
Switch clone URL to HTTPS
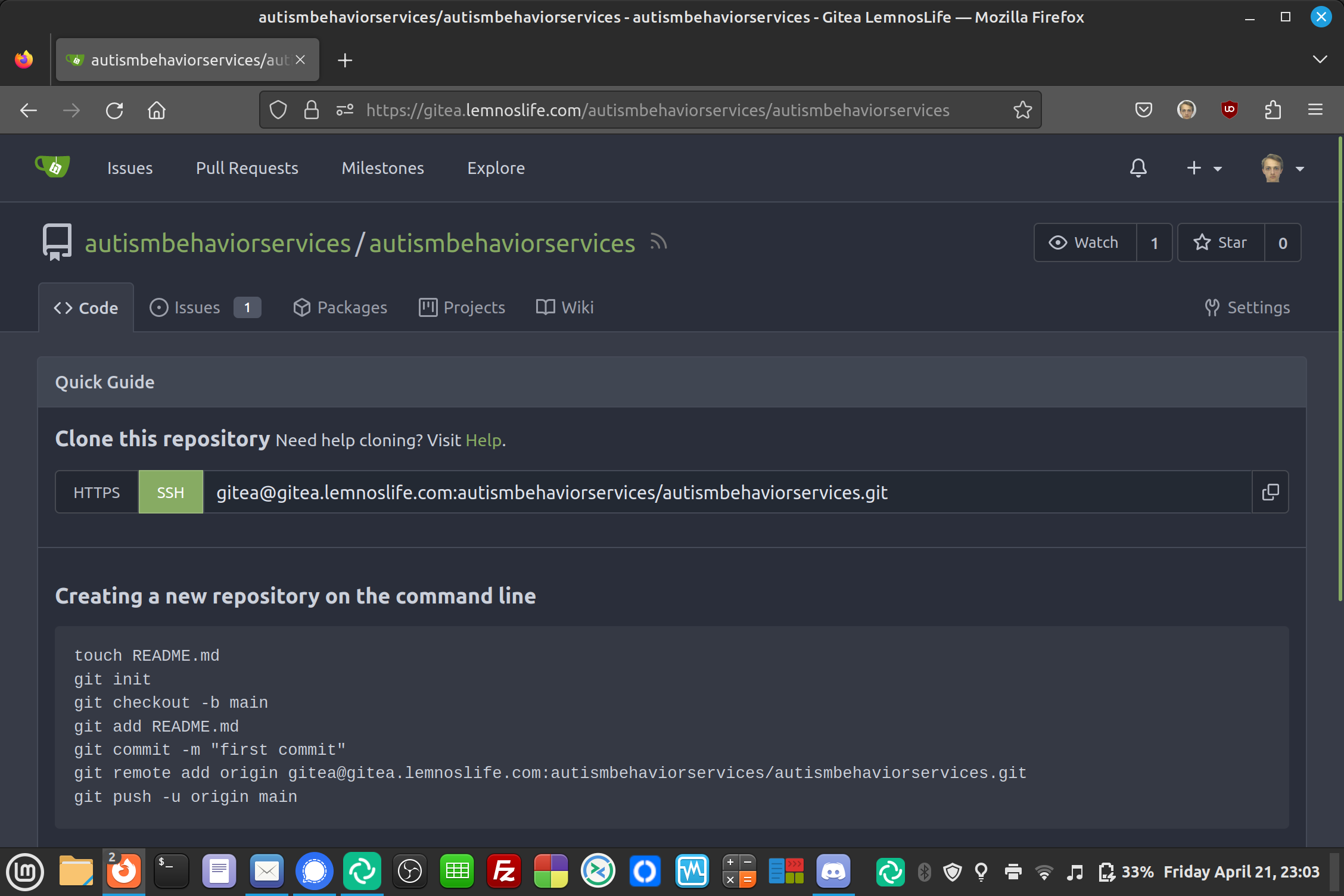point(97,492)
